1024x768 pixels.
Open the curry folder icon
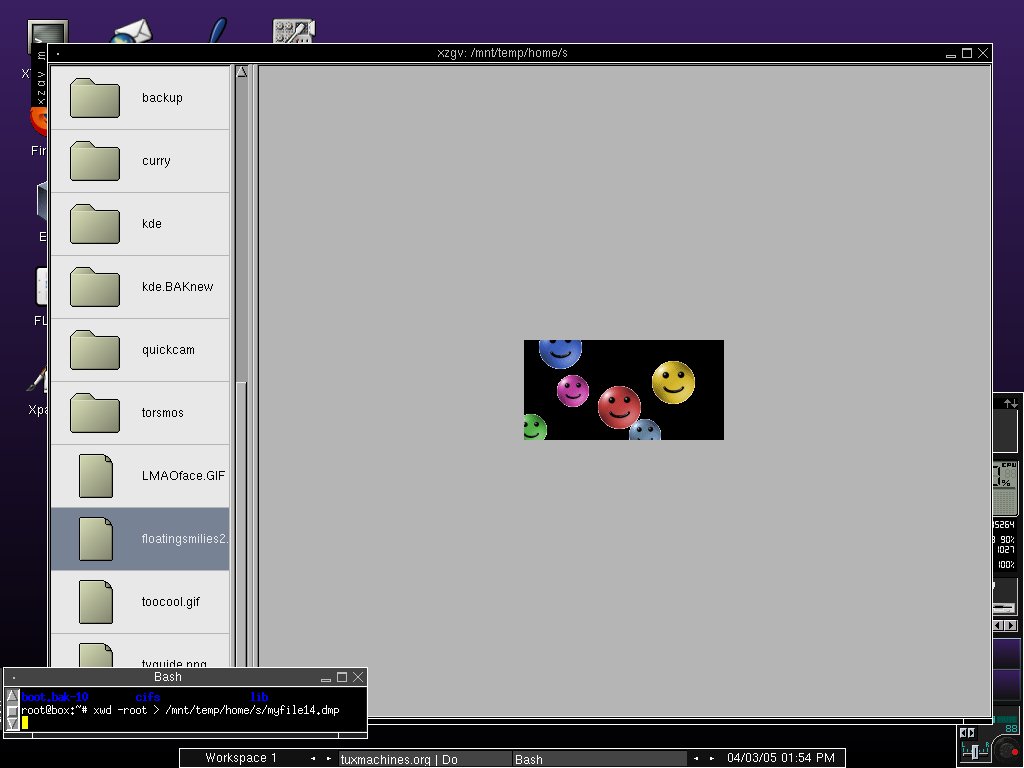click(x=95, y=161)
